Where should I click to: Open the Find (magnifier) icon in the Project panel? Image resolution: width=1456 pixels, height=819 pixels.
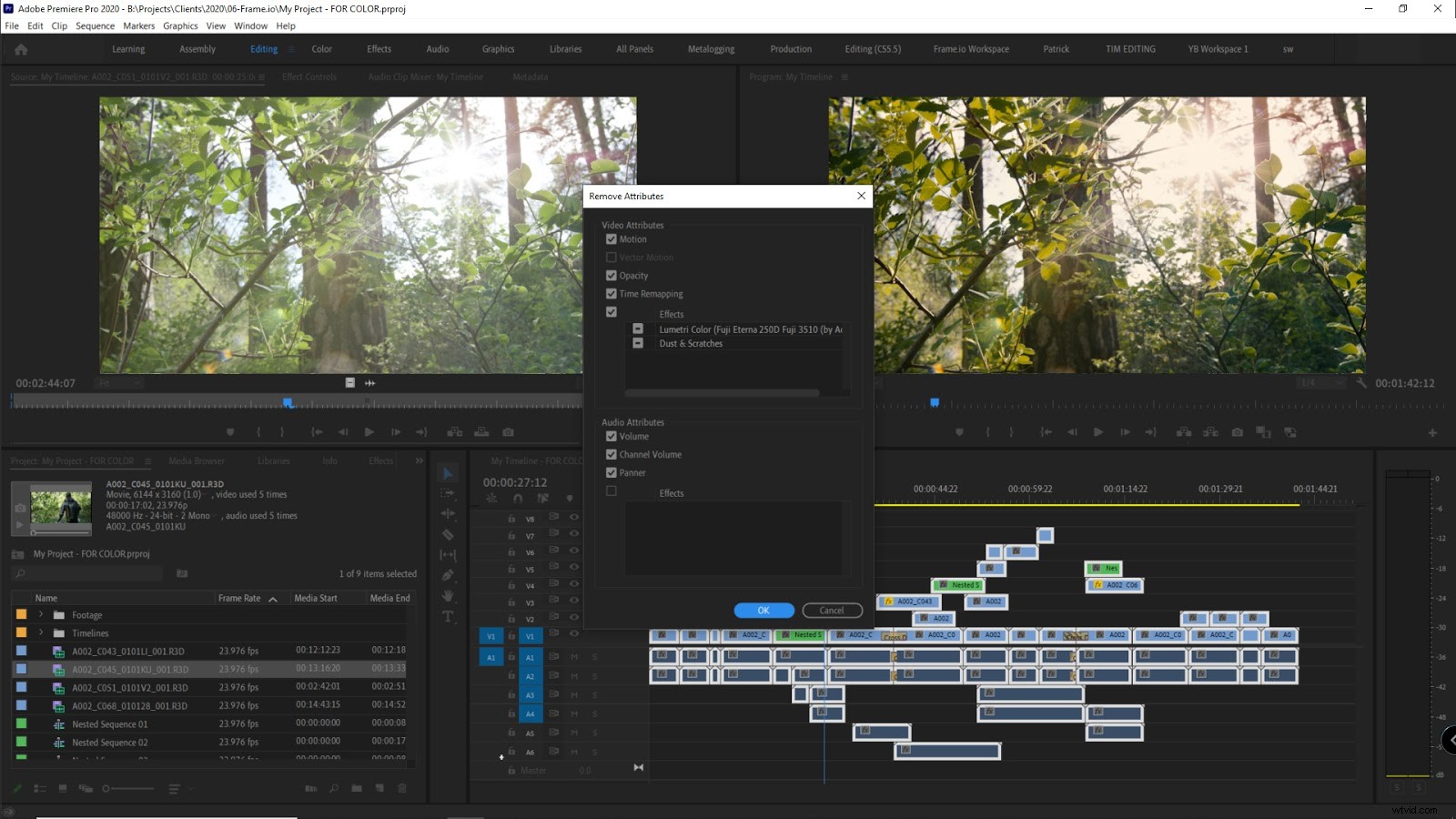[335, 789]
